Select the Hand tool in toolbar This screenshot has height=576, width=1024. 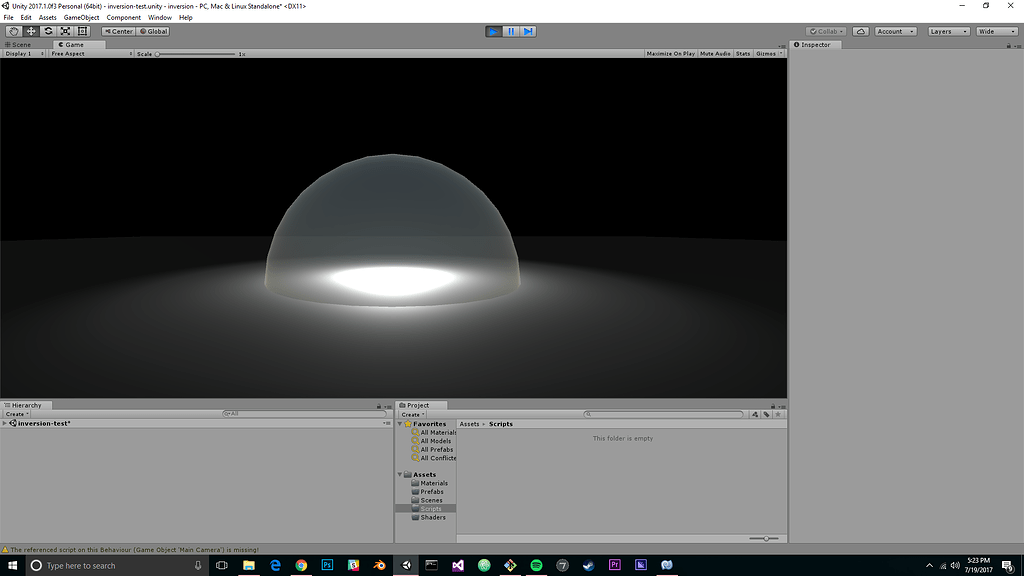14,31
